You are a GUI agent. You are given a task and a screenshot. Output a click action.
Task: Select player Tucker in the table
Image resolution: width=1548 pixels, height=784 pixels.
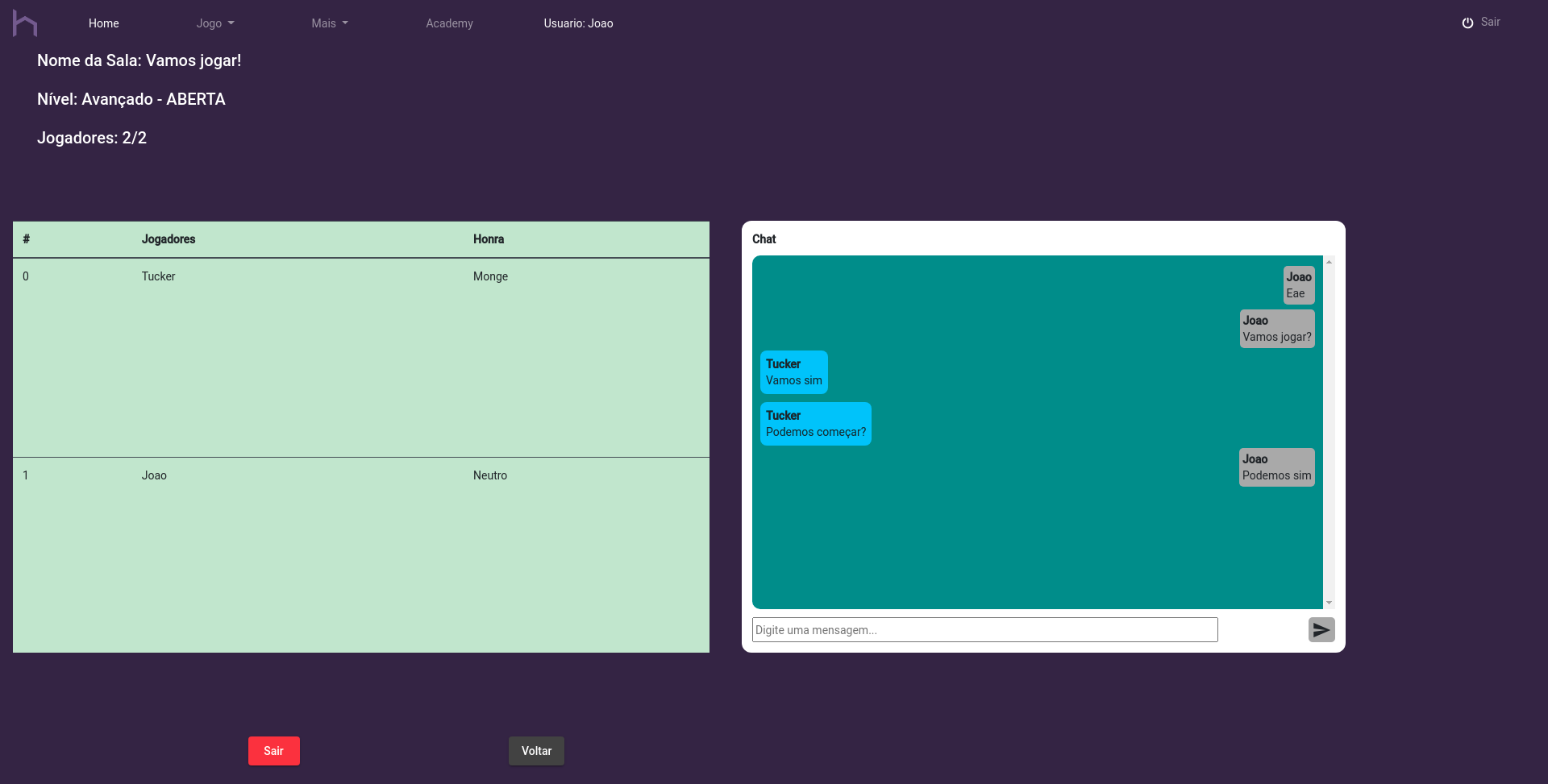(x=158, y=276)
